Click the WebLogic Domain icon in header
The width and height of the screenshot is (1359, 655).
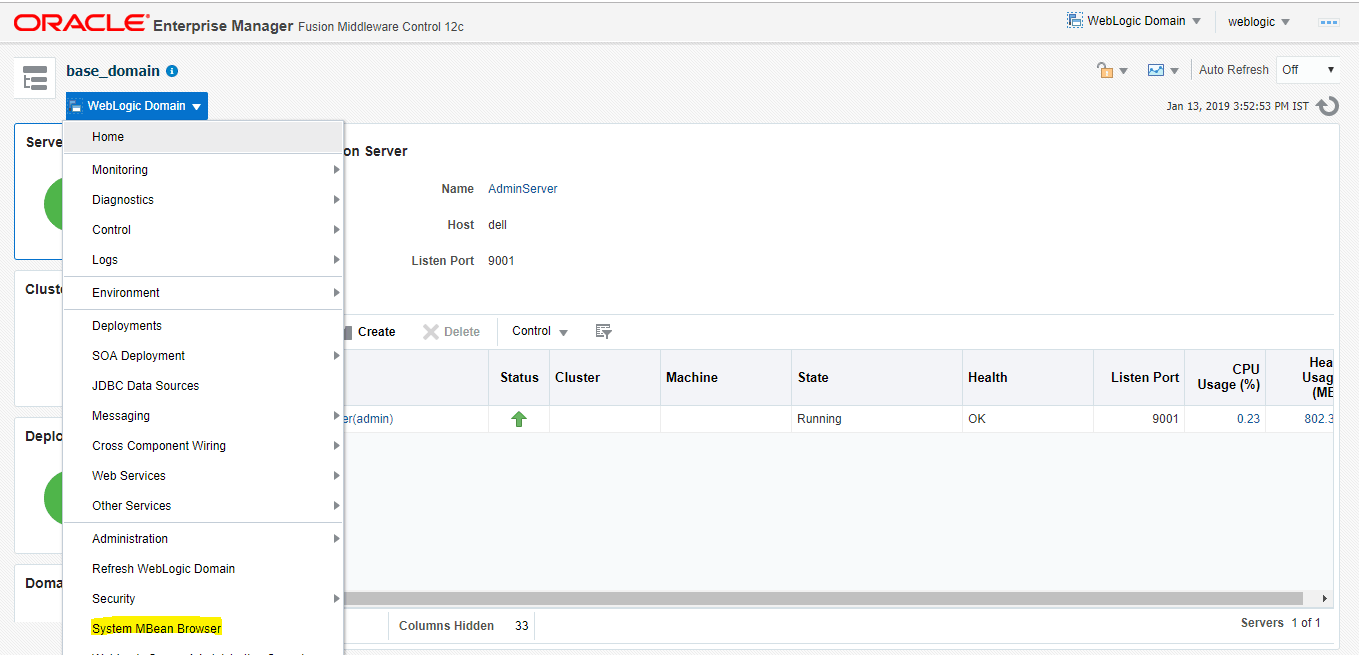pyautogui.click(x=1076, y=20)
